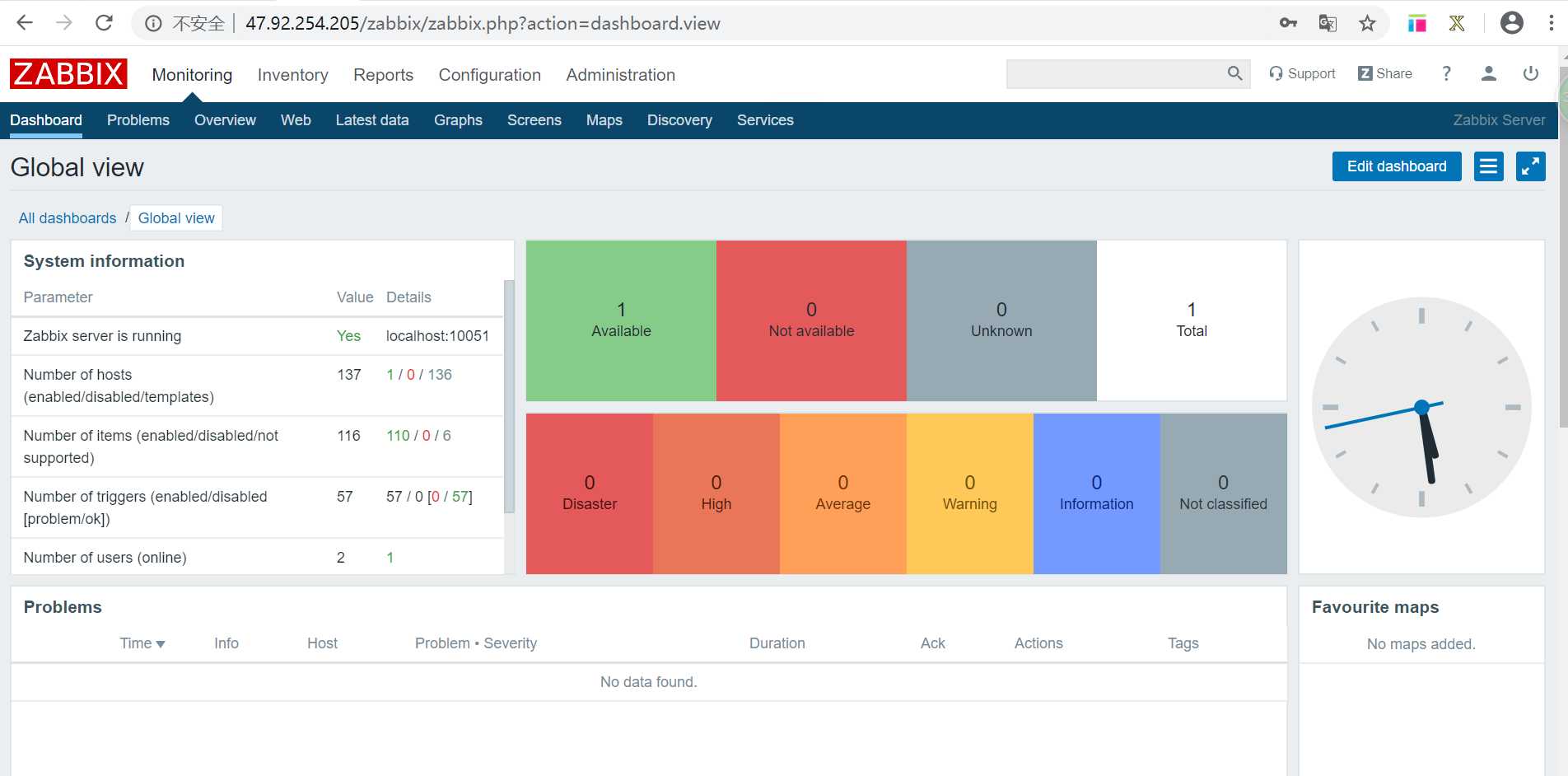Click the host count value 137

(349, 375)
